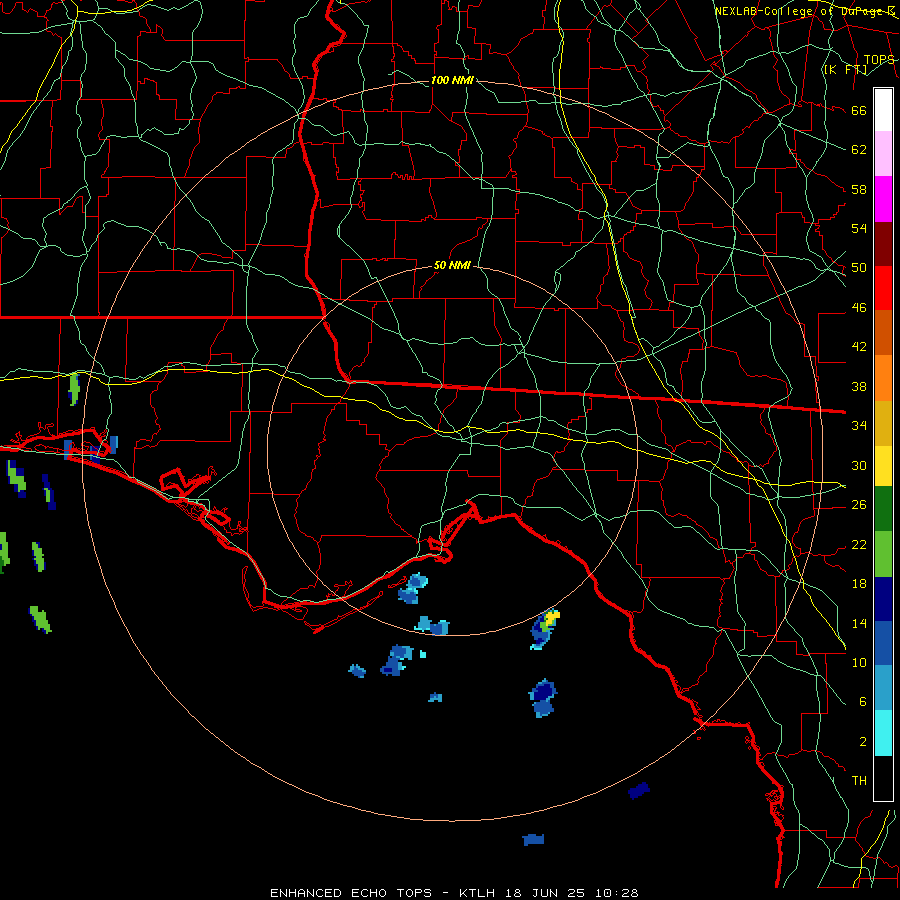Click the TH threshold legend label
This screenshot has width=900, height=900.
859,781
